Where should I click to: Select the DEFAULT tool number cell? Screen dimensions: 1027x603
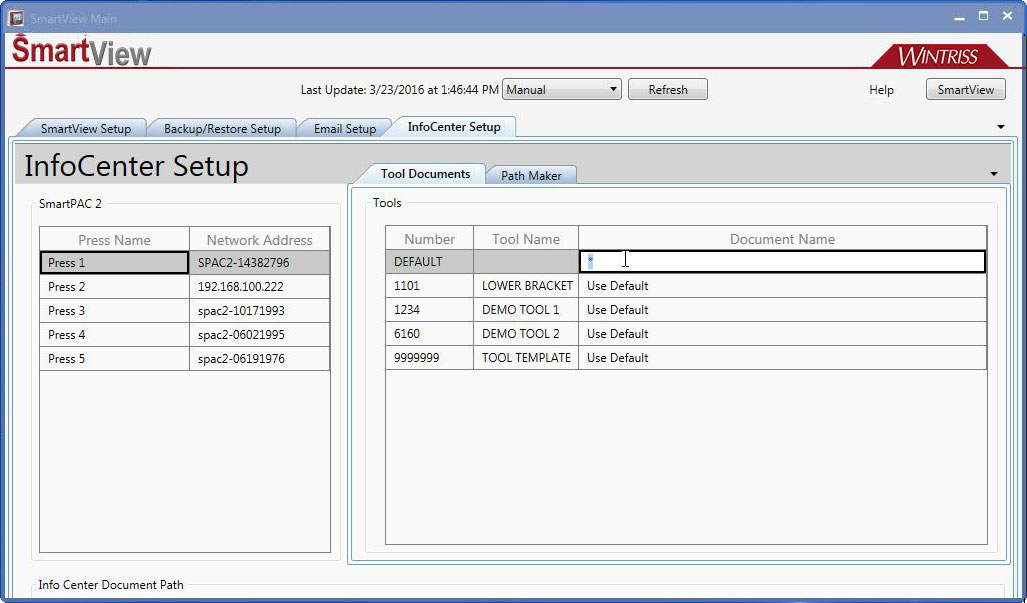[430, 262]
